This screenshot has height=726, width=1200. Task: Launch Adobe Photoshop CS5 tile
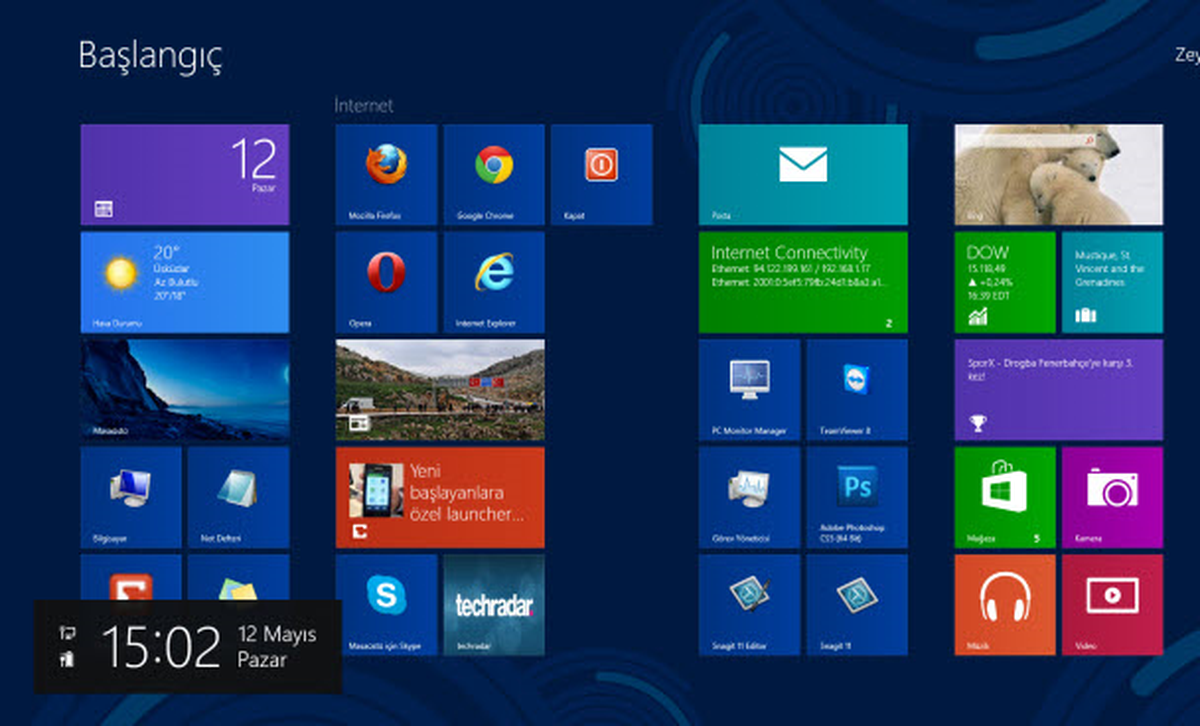coord(857,497)
